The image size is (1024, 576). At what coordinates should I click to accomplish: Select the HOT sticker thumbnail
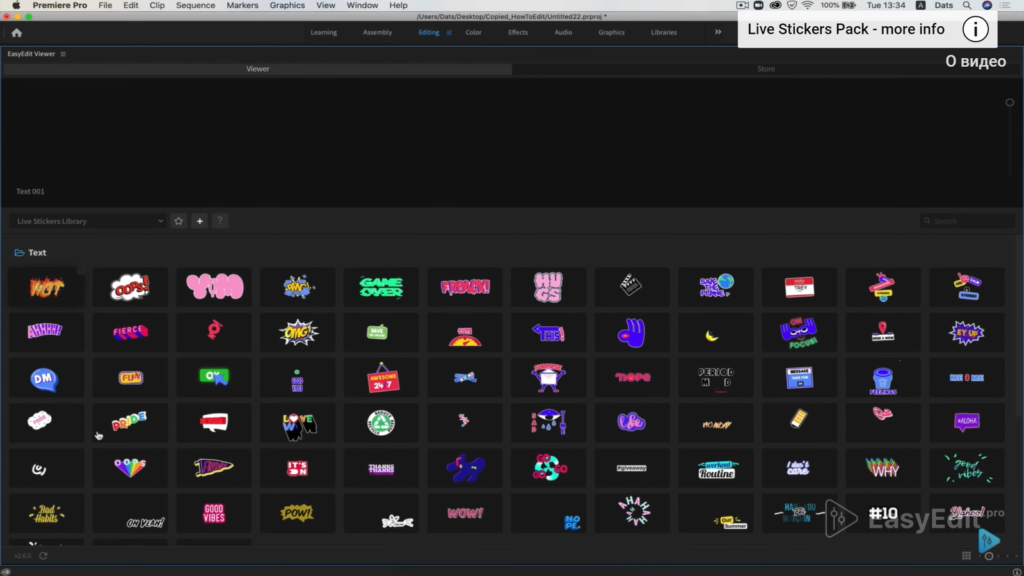tap(46, 287)
